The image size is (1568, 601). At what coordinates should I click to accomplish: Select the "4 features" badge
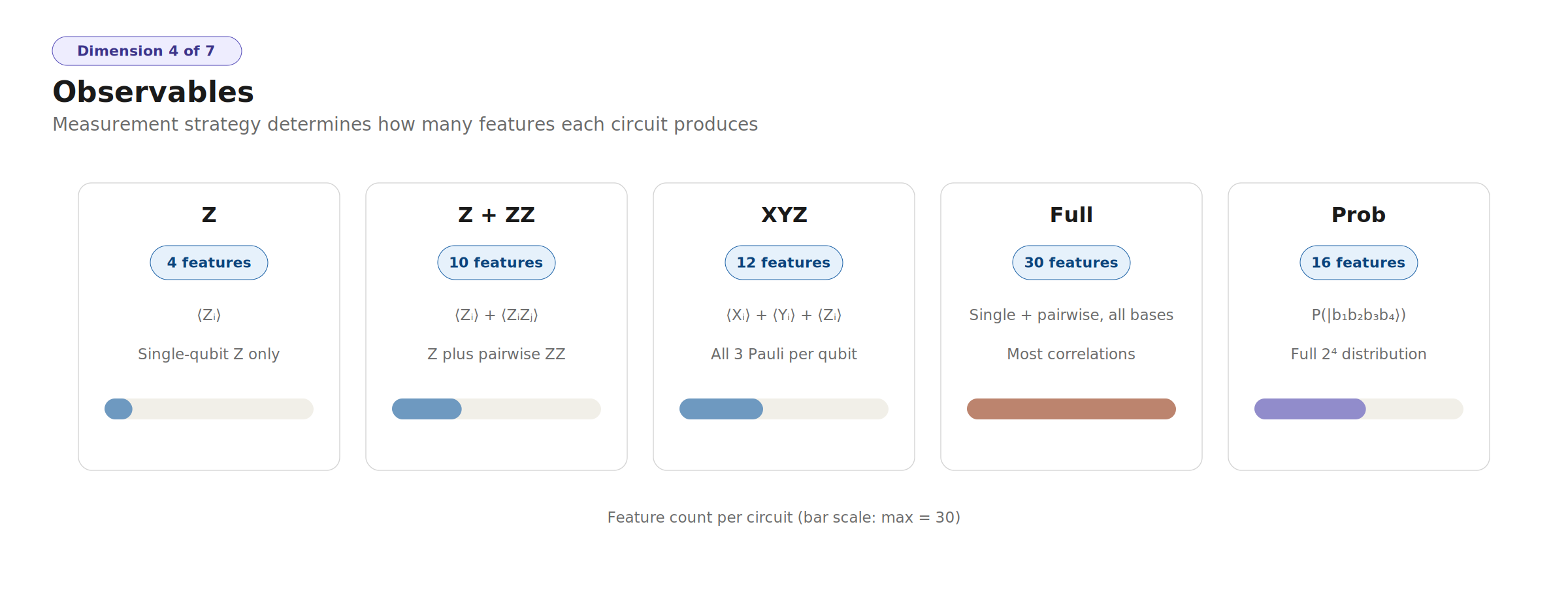pyautogui.click(x=208, y=263)
